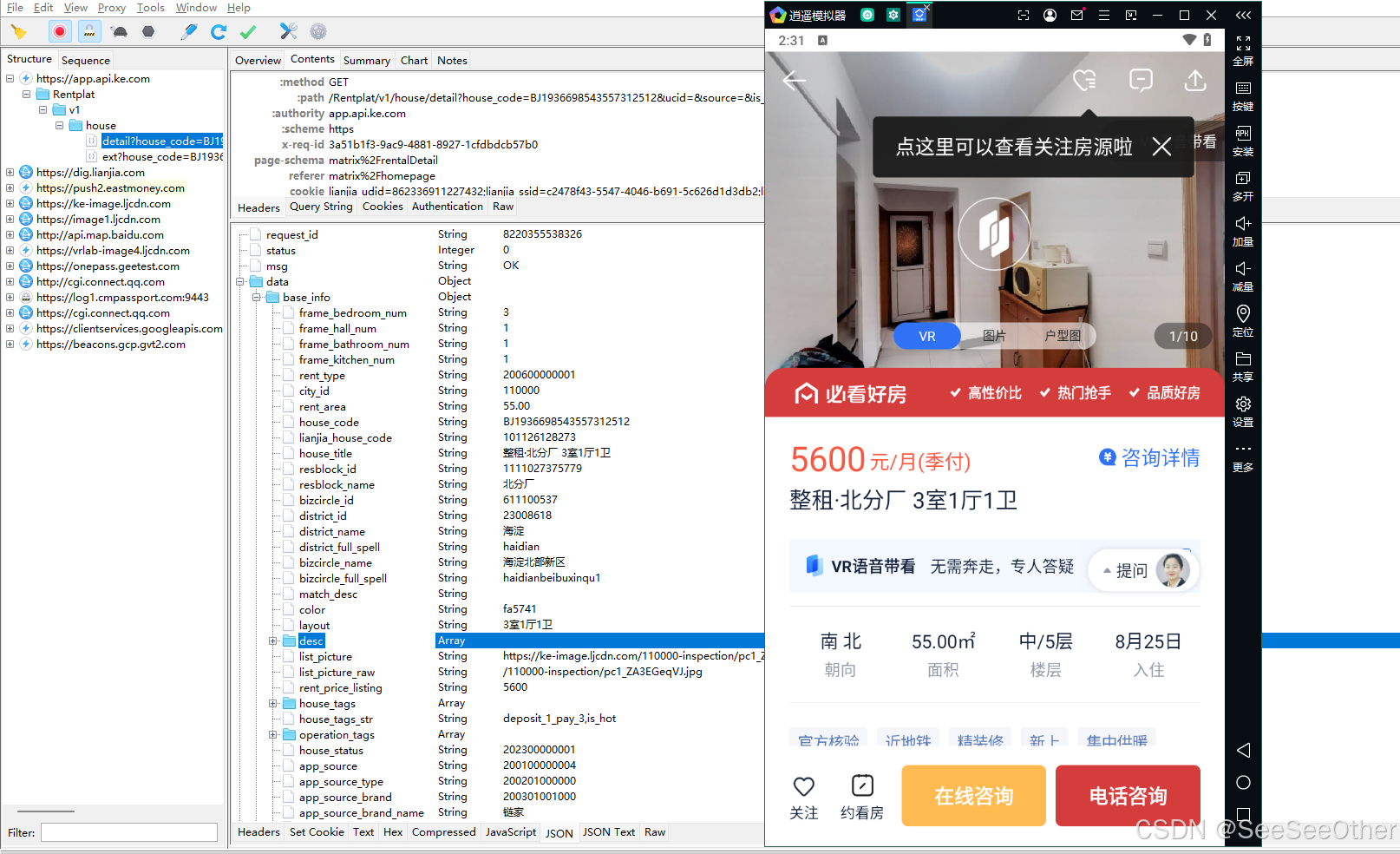Select the Query String request tab
1400x854 pixels.
321,207
